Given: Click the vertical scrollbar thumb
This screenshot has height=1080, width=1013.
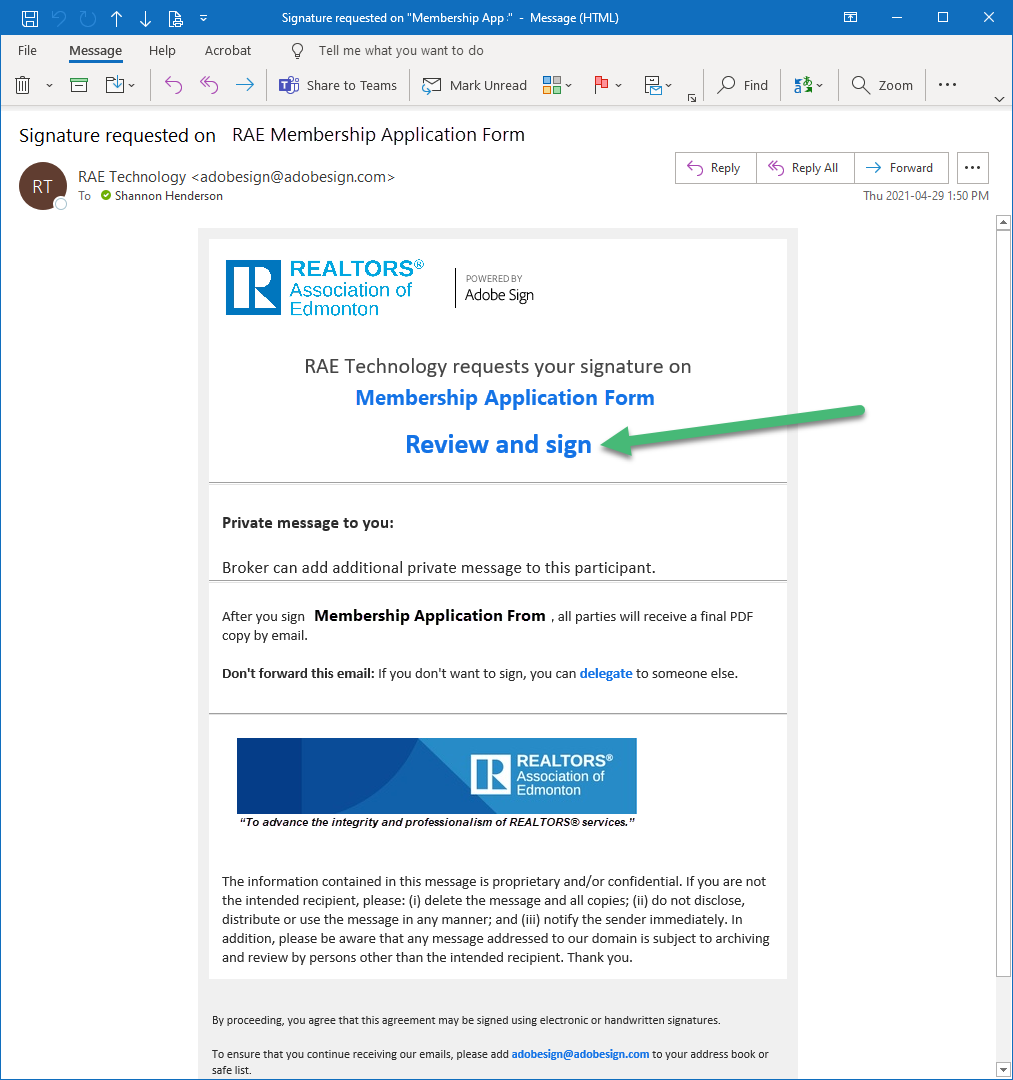Looking at the screenshot, I should click(1003, 603).
